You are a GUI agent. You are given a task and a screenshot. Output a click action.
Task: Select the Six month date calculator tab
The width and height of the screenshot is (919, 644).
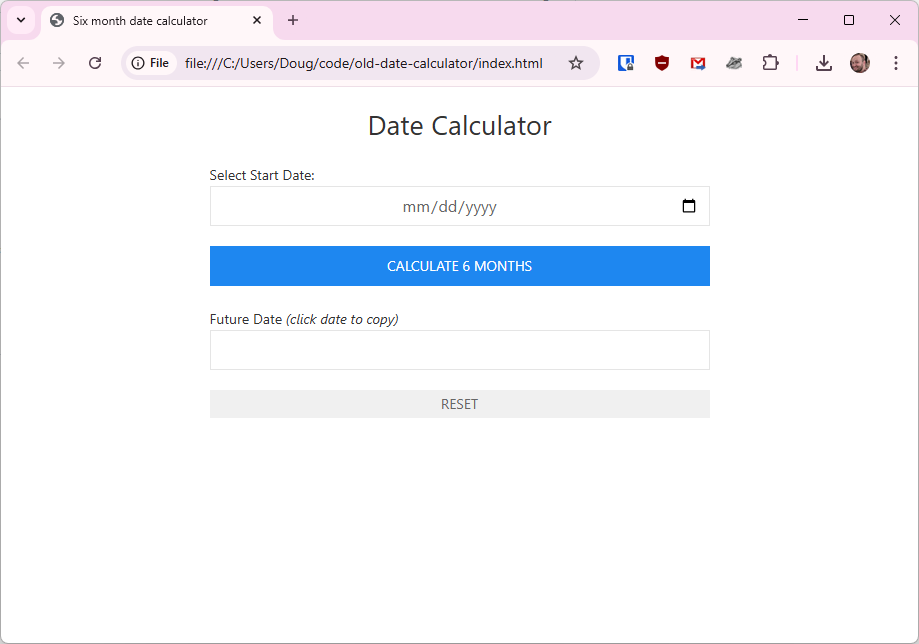140,20
